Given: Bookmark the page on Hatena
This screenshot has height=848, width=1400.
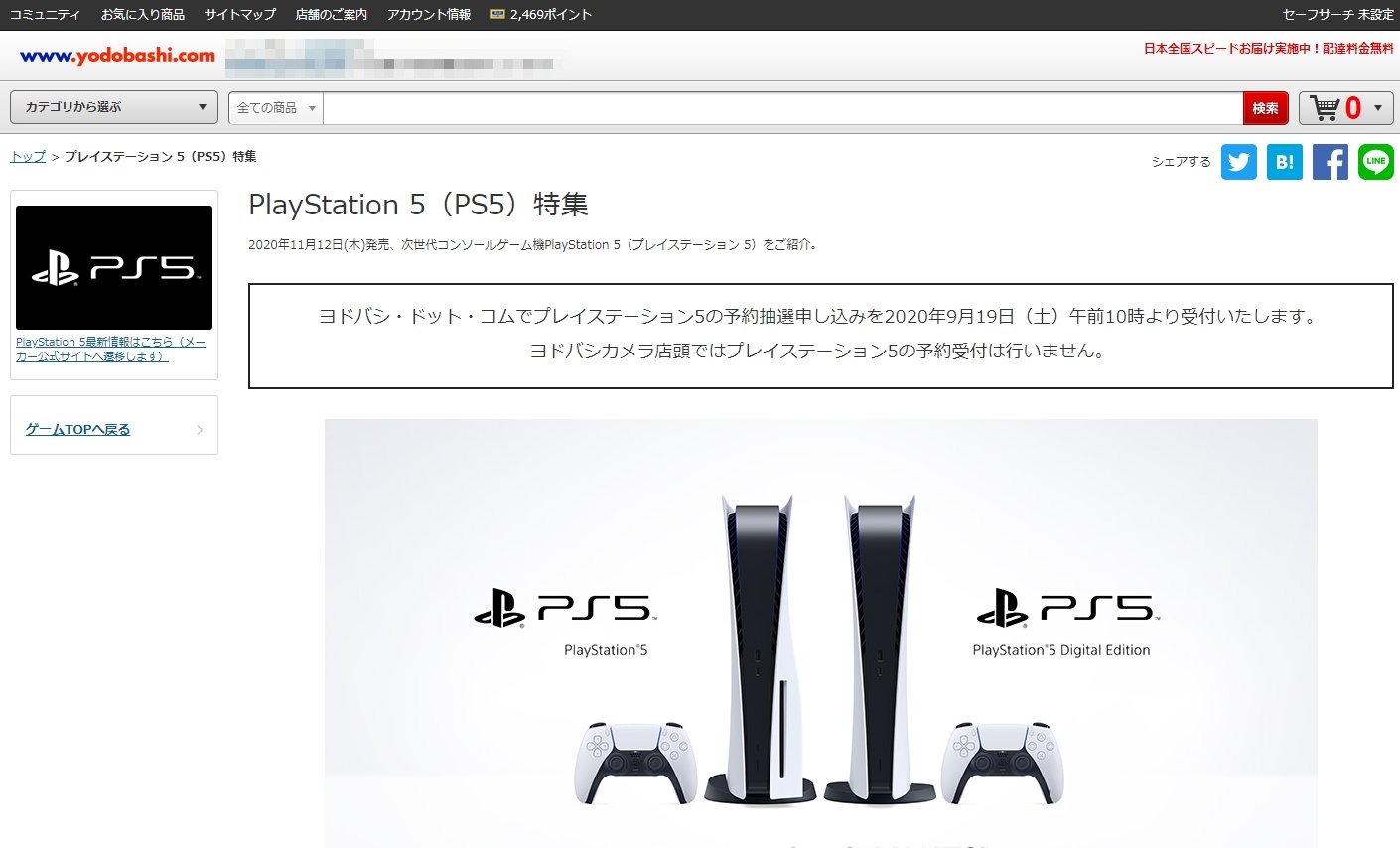Looking at the screenshot, I should (x=1284, y=161).
